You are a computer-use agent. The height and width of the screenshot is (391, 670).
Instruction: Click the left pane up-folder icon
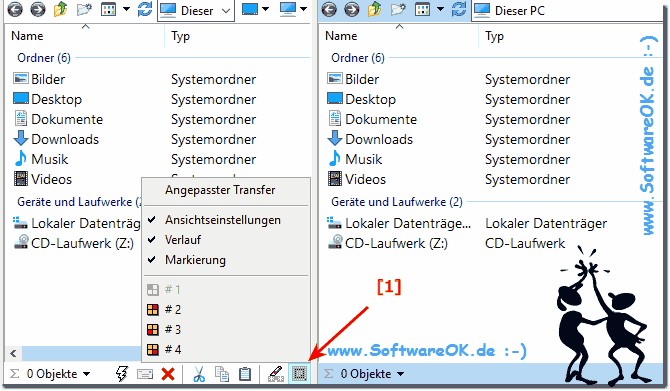pos(60,9)
